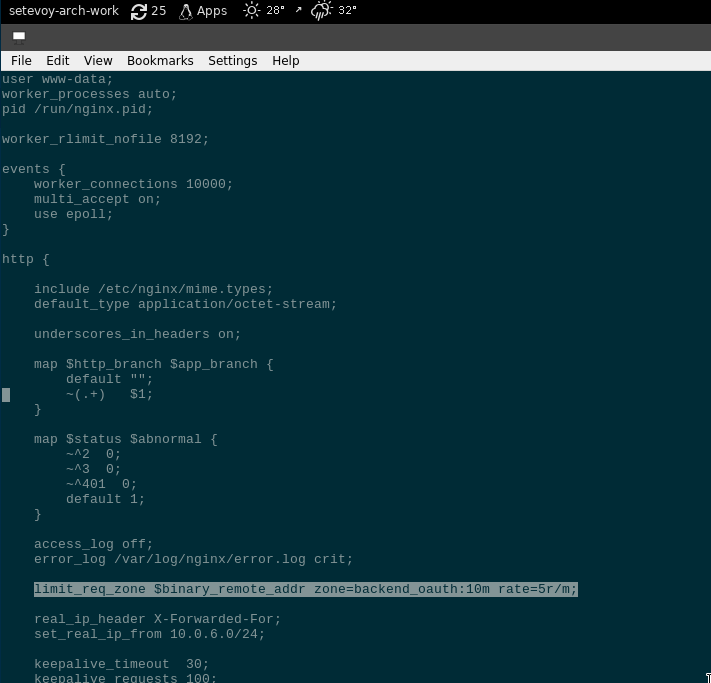Image resolution: width=711 pixels, height=683 pixels.
Task: Click 'multi_accept on;' line
Action: (97, 199)
